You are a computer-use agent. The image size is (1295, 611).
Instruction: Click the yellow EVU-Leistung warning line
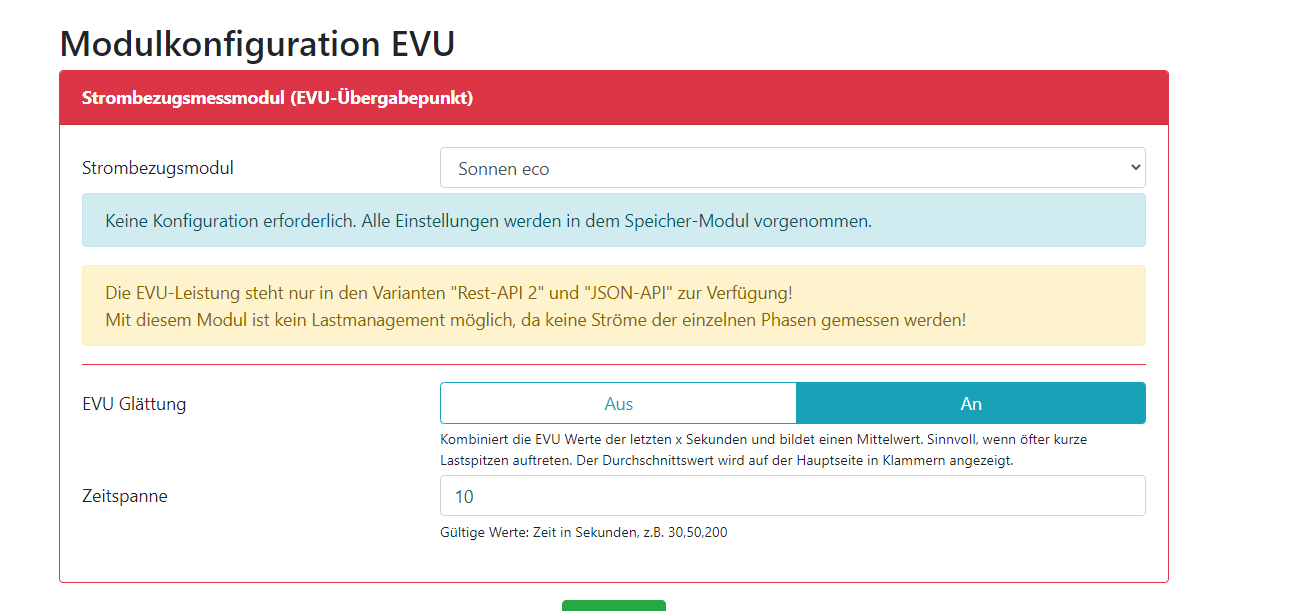click(448, 293)
